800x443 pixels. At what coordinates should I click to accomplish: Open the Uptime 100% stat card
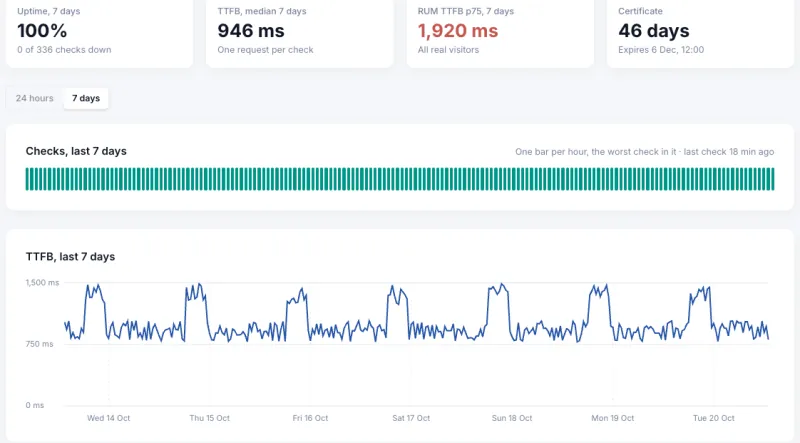[99, 33]
